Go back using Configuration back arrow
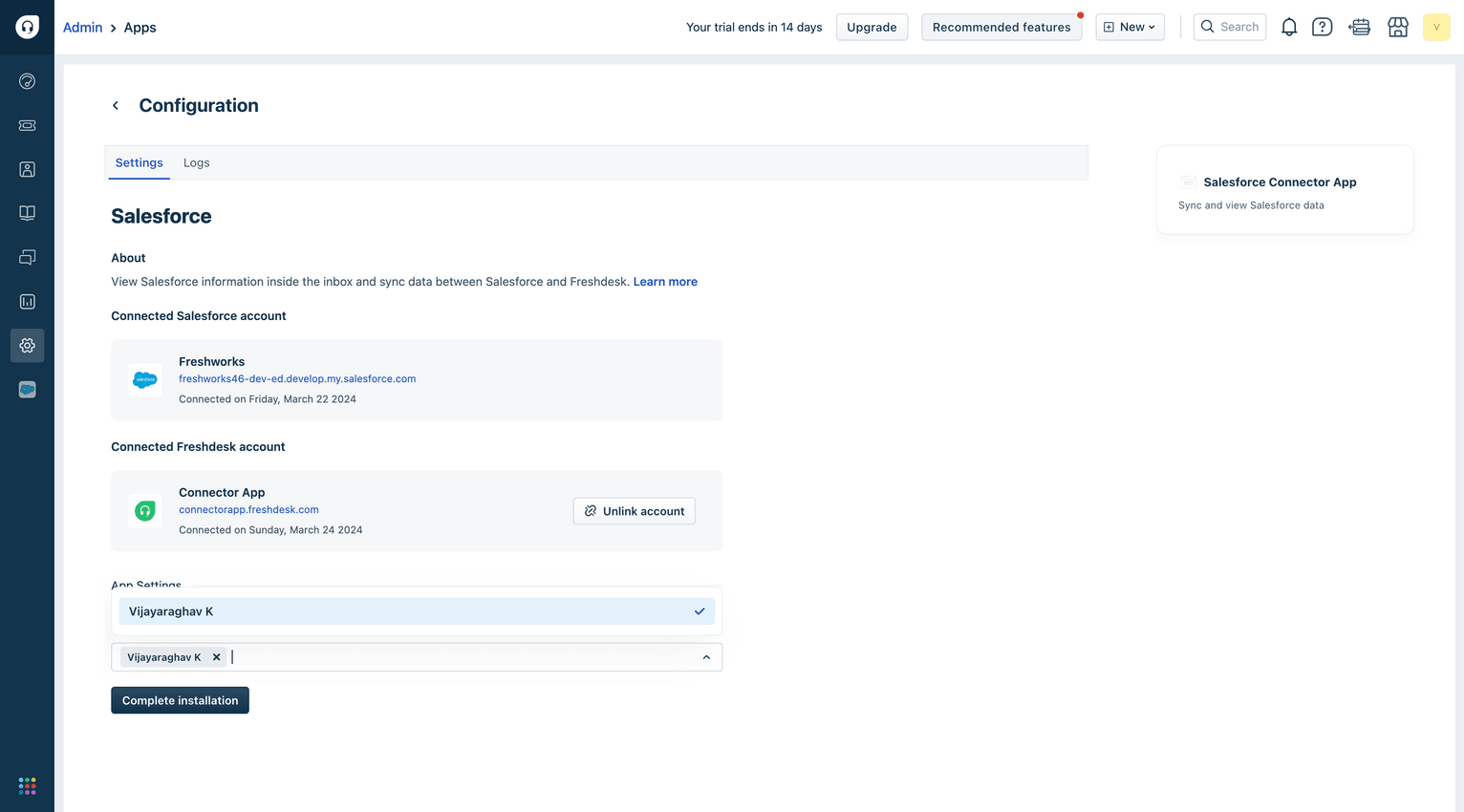The width and height of the screenshot is (1464, 812). [116, 105]
